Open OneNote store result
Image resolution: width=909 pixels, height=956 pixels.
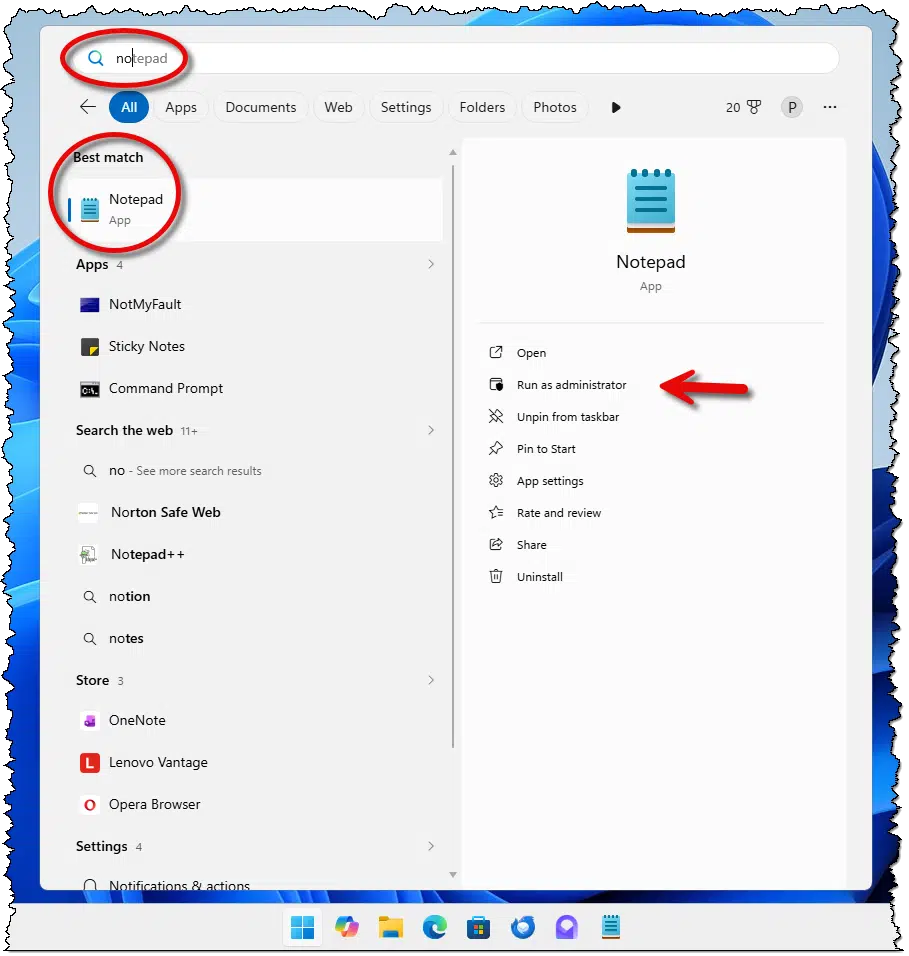pos(137,721)
